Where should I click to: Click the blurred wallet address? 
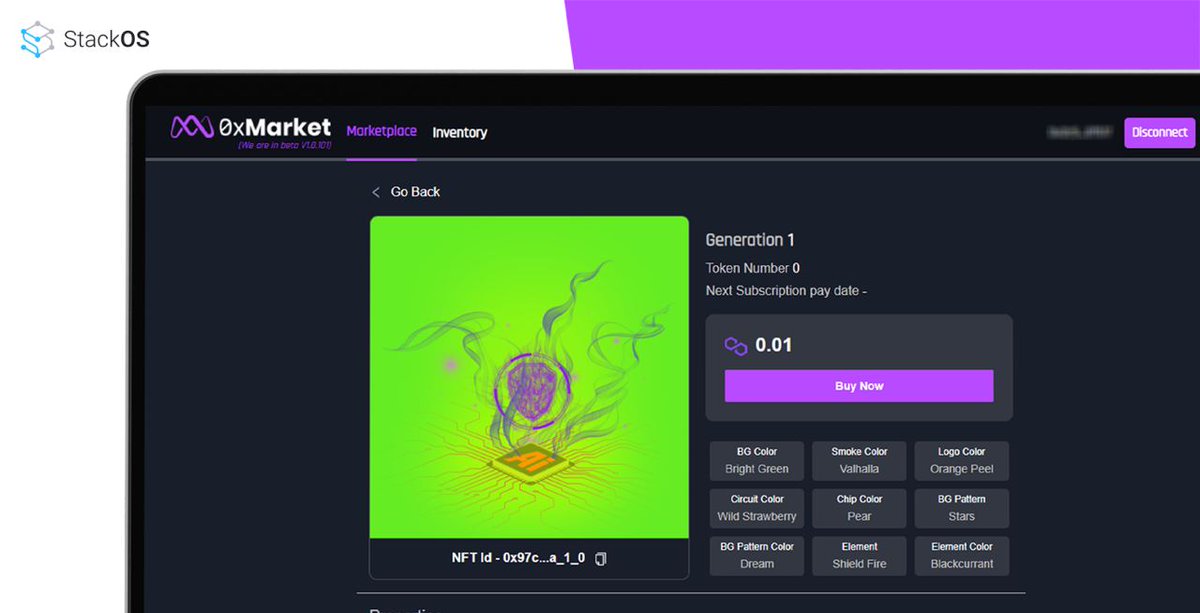pyautogui.click(x=1081, y=132)
